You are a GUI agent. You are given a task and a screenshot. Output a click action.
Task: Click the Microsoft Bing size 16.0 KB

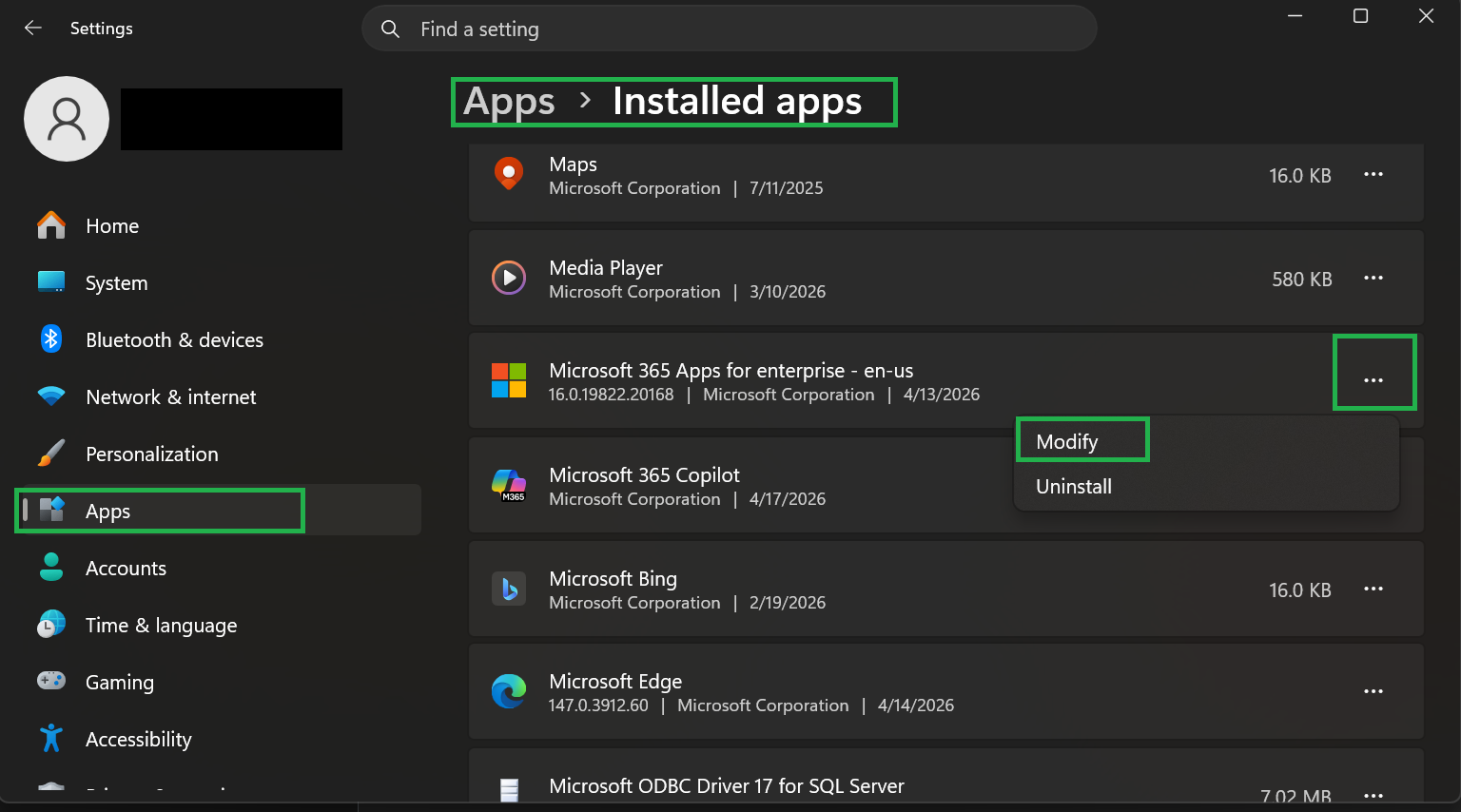(1300, 590)
